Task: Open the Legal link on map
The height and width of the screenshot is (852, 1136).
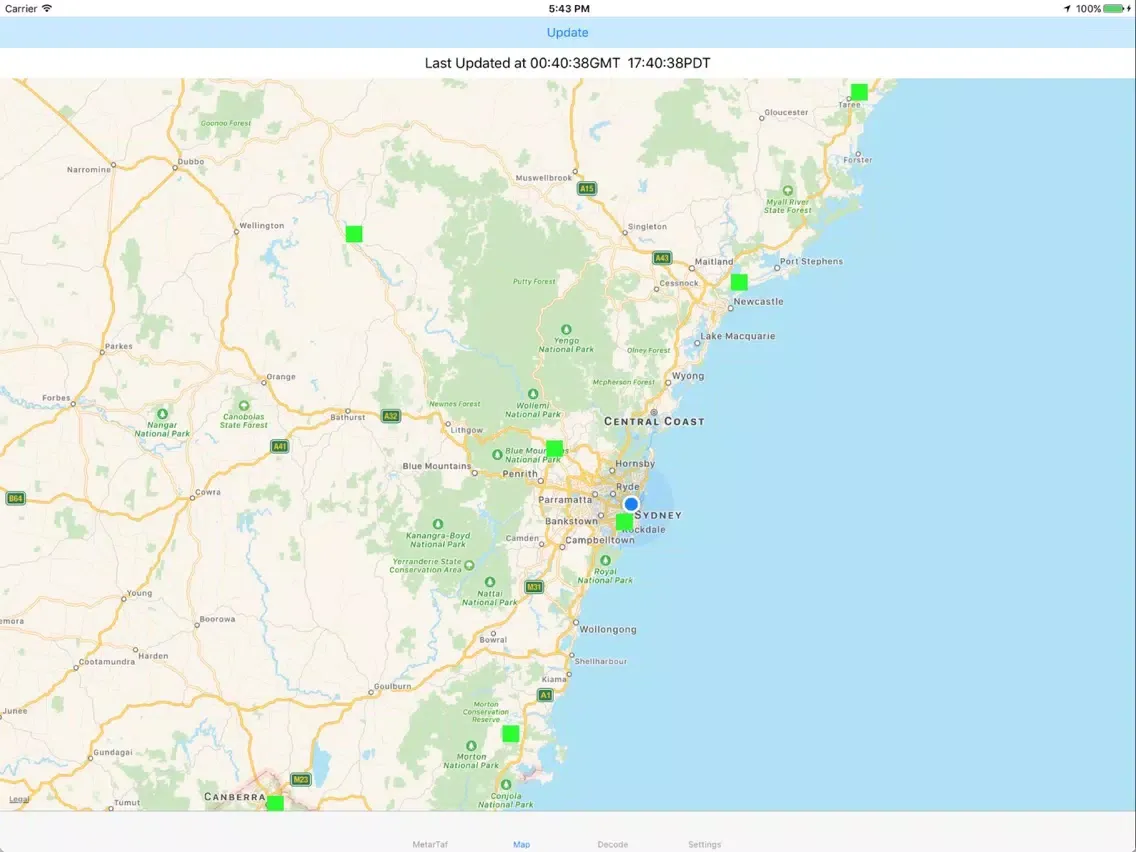Action: (x=20, y=799)
